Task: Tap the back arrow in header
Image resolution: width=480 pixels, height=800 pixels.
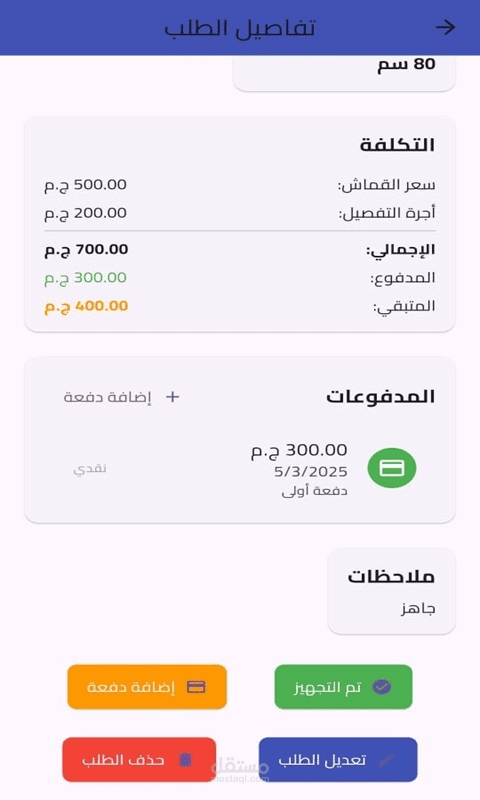Action: pos(445,27)
